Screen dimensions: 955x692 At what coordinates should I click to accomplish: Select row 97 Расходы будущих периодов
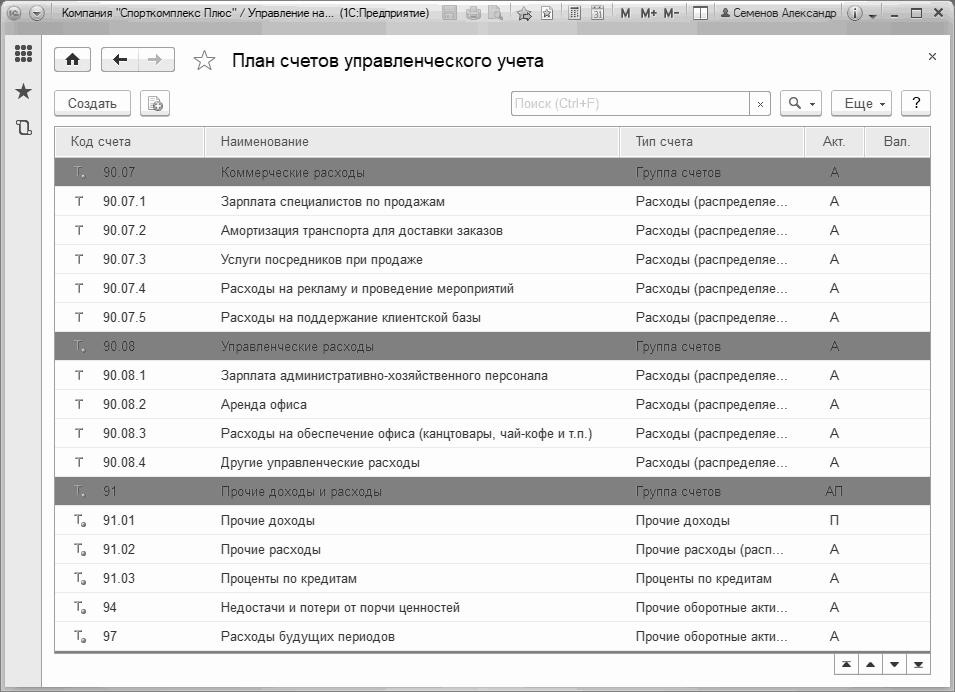492,637
